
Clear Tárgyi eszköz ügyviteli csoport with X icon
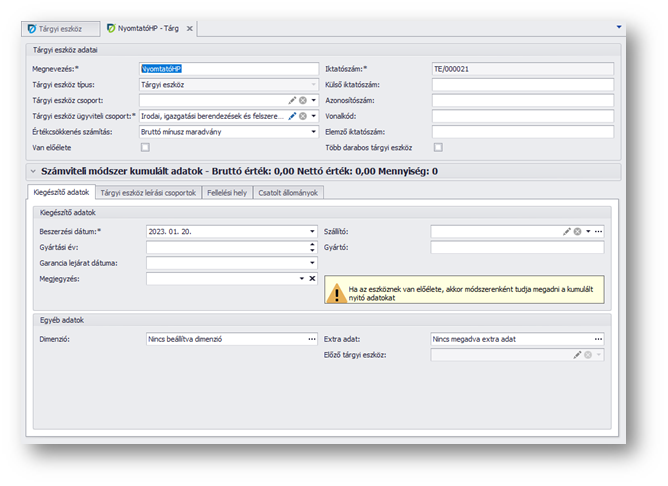(302, 116)
